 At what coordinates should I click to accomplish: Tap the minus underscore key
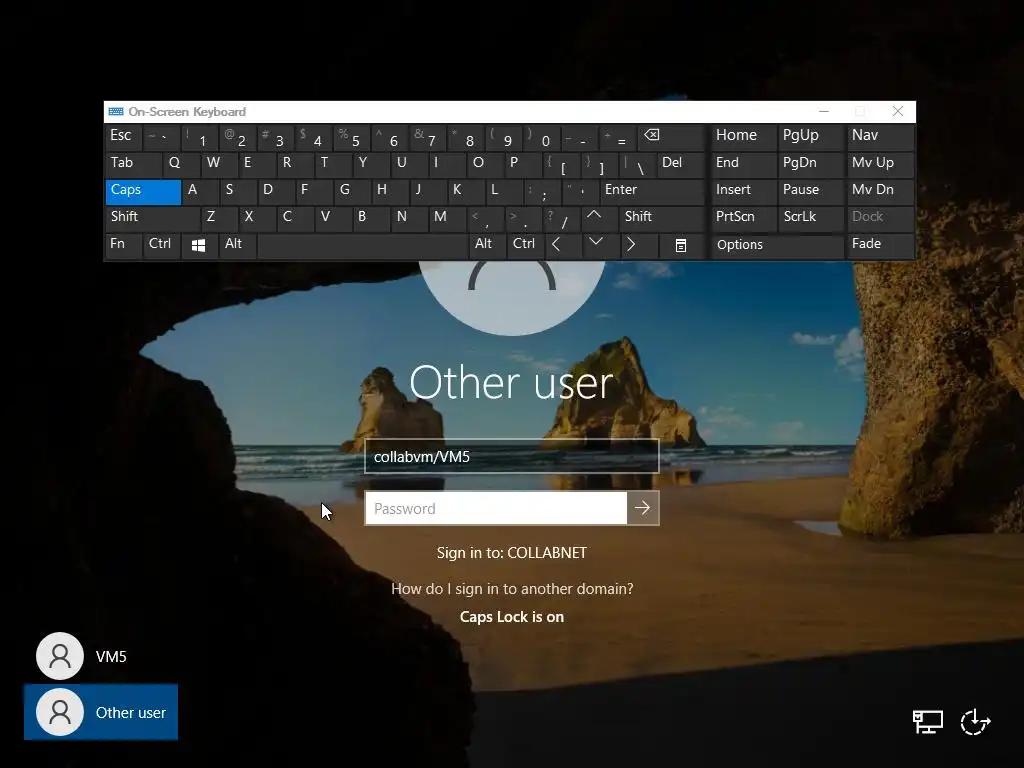click(x=578, y=137)
